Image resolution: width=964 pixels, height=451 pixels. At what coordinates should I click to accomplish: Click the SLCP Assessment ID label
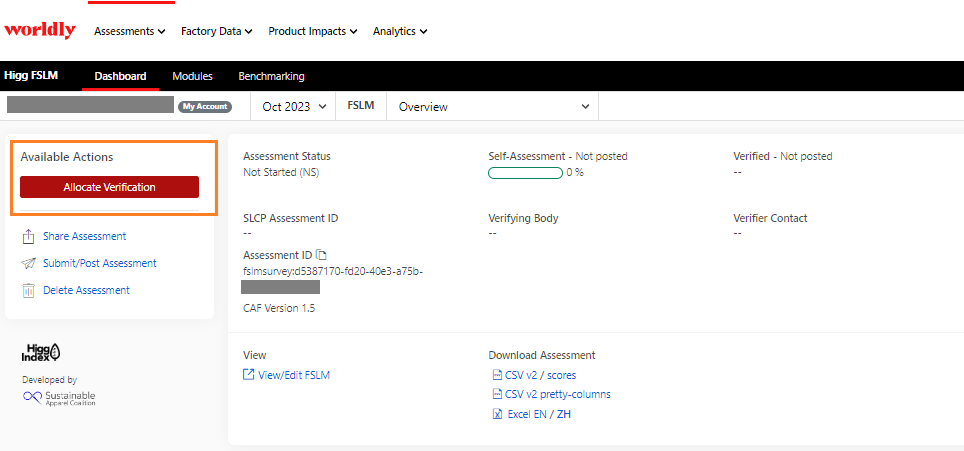tap(290, 218)
